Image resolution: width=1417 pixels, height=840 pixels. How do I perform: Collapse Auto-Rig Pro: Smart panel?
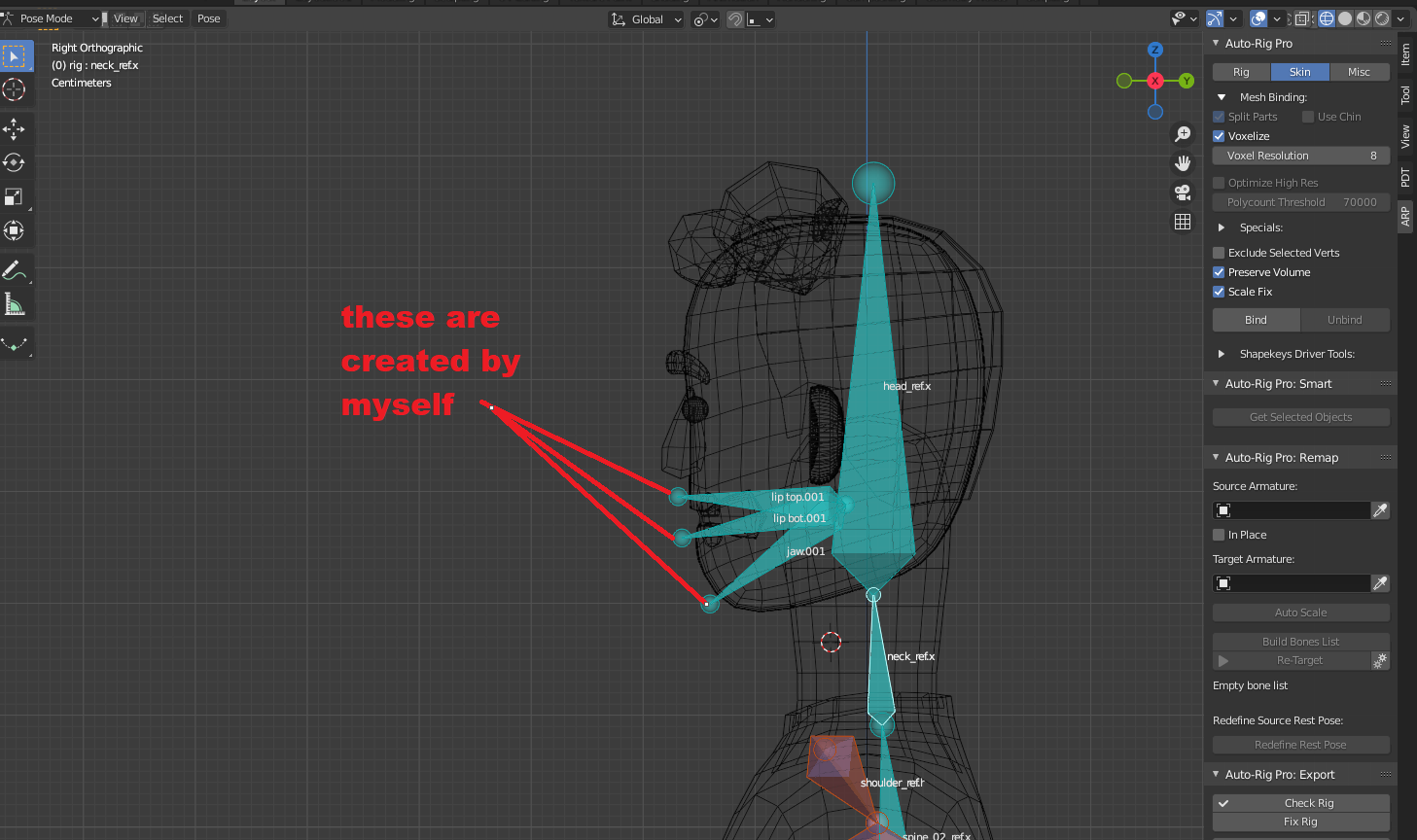tap(1216, 383)
